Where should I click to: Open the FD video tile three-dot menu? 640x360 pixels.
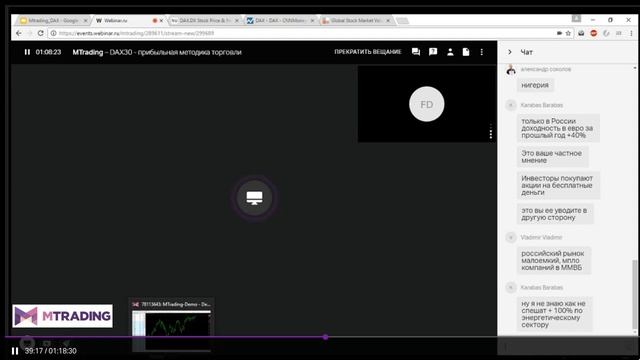point(491,132)
